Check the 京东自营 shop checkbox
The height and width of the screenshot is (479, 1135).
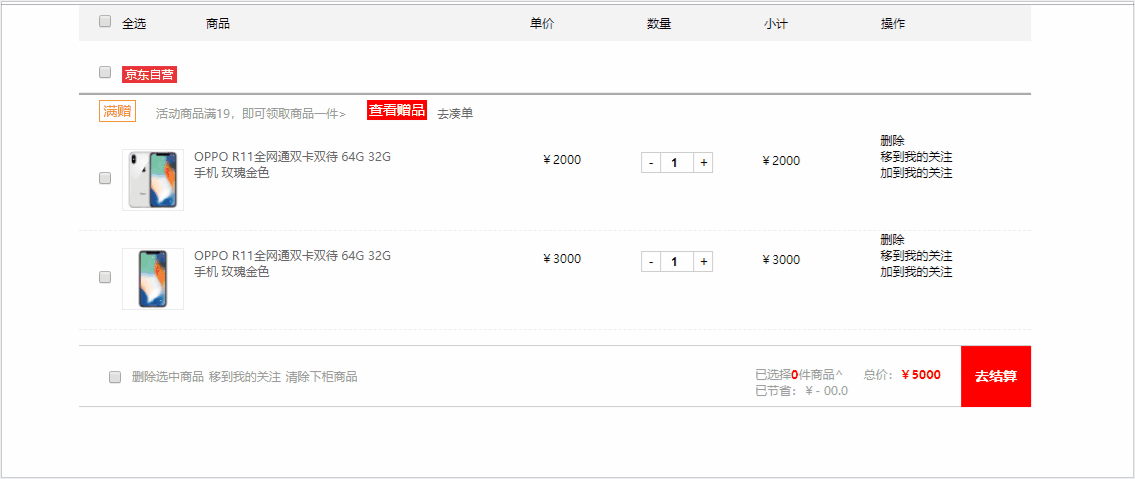coord(105,72)
